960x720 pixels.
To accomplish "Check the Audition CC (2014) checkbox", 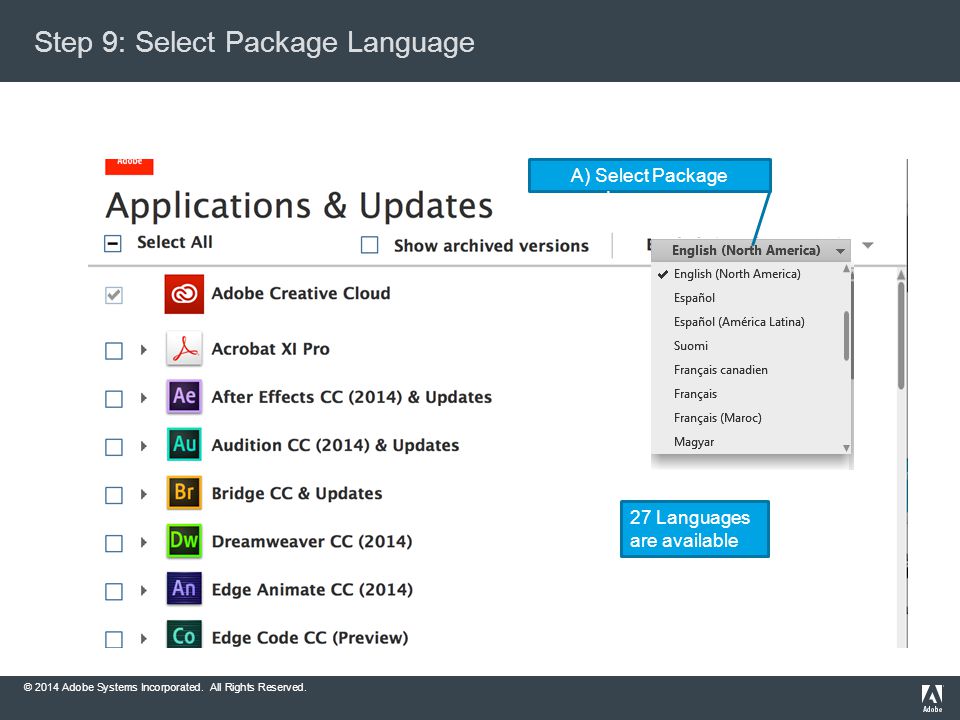I will (114, 447).
